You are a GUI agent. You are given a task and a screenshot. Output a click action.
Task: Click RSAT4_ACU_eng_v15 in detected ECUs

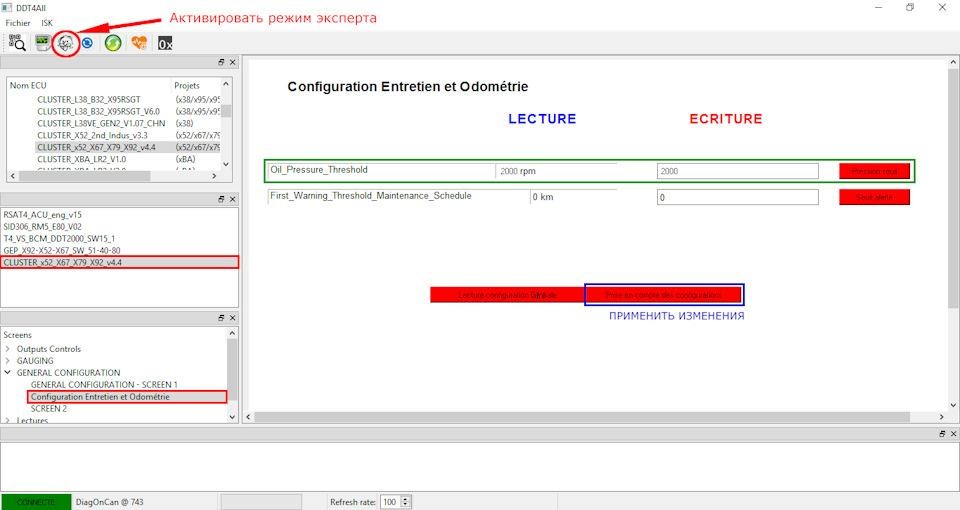(x=42, y=215)
